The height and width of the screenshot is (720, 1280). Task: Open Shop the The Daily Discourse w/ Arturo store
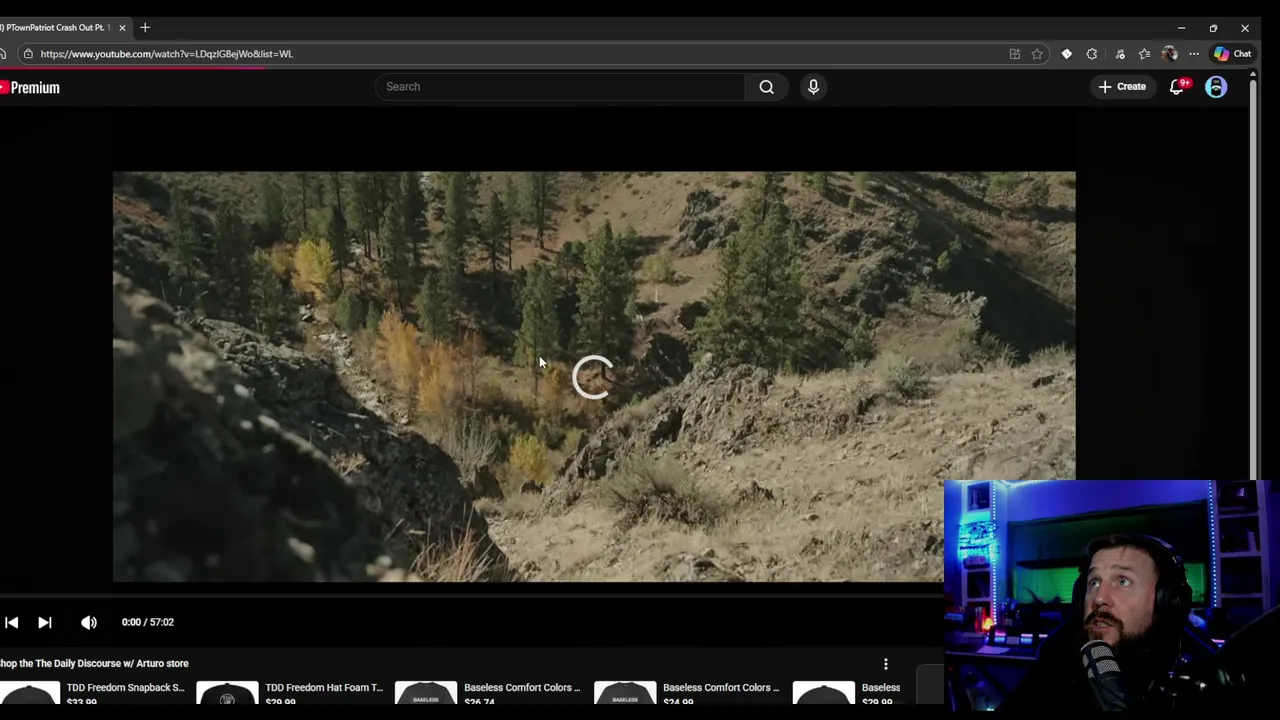pyautogui.click(x=94, y=663)
